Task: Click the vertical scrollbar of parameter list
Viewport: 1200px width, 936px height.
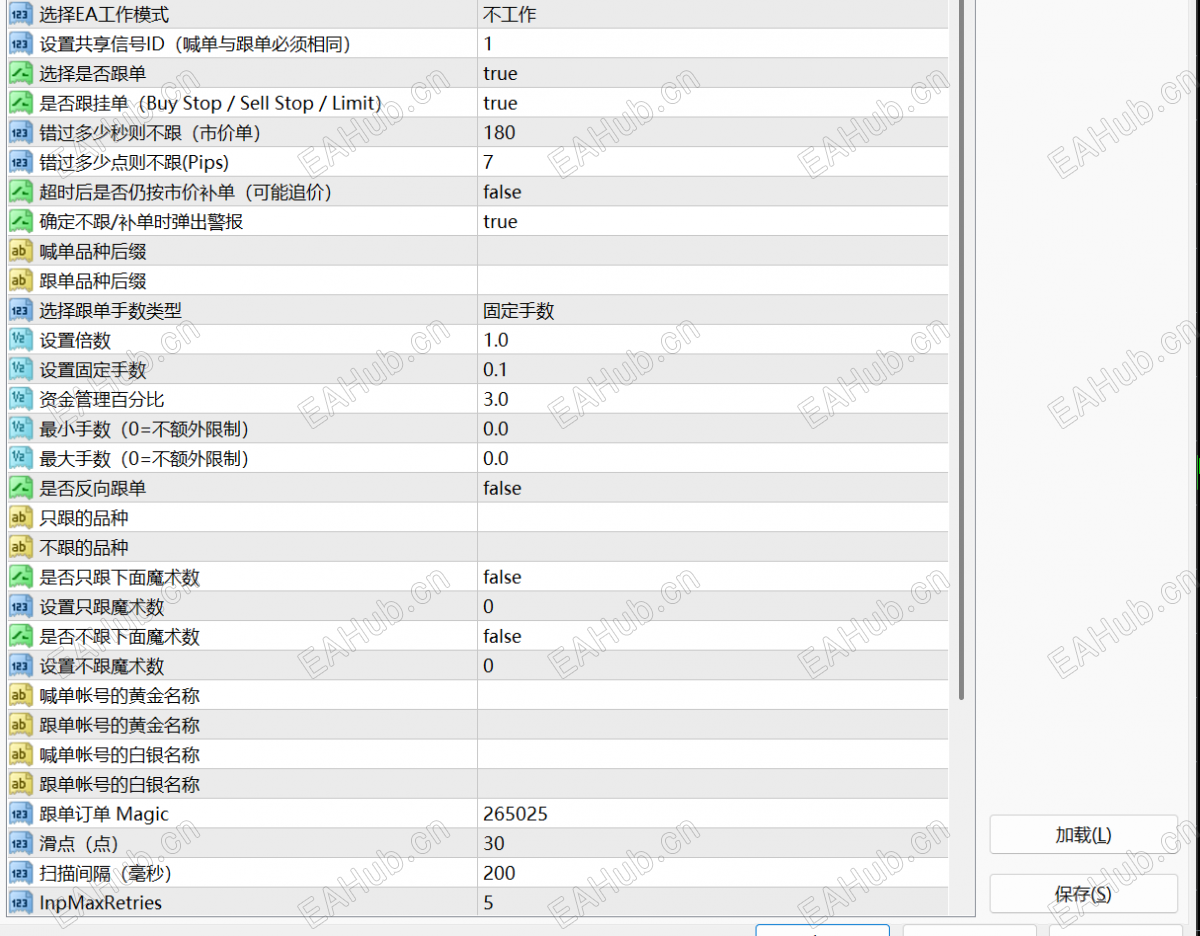Action: (961, 350)
